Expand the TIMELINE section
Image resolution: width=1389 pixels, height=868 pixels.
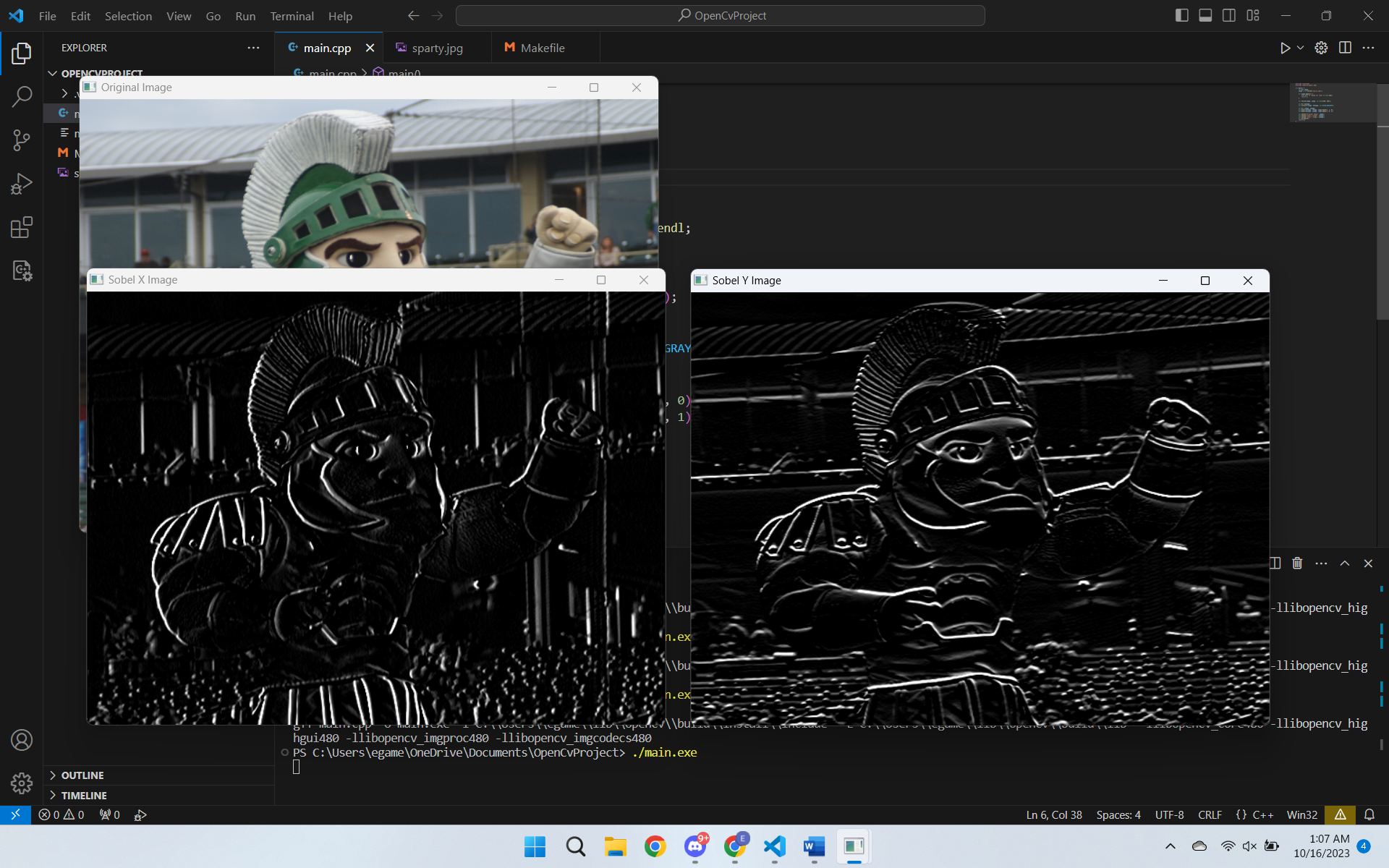coord(84,796)
